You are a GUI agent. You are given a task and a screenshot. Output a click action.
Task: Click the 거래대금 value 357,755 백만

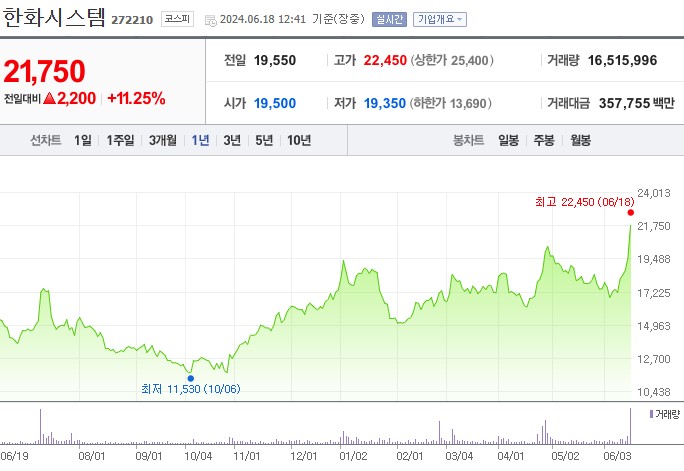636,103
